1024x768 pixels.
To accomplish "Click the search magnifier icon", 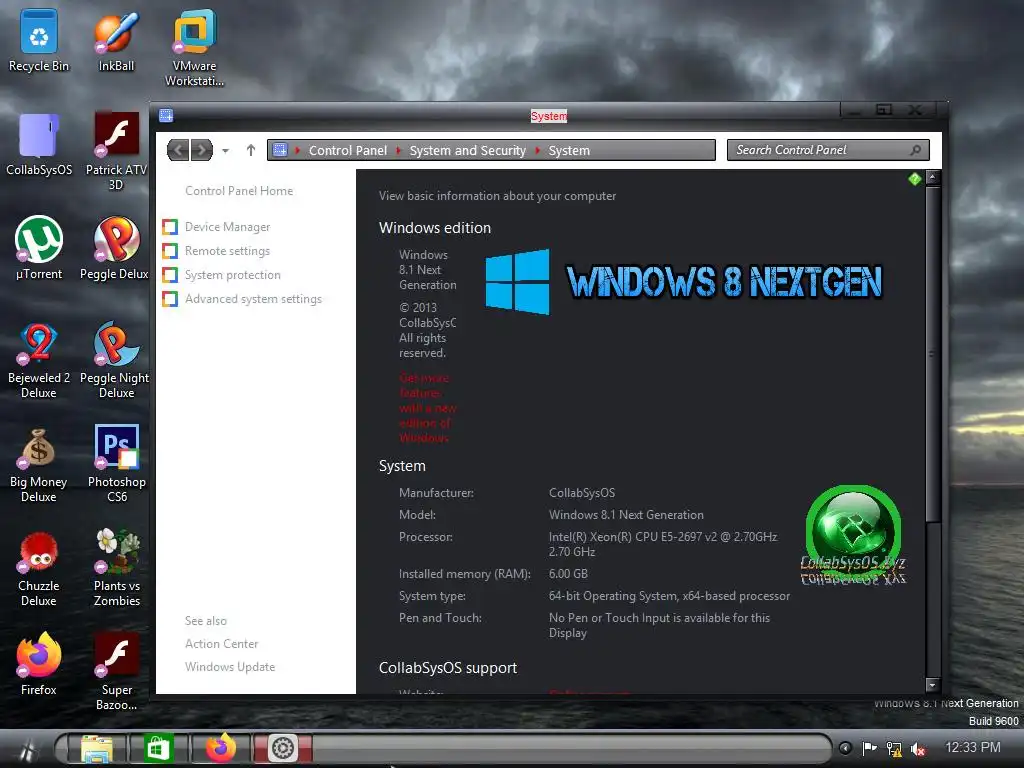I will [x=916, y=150].
